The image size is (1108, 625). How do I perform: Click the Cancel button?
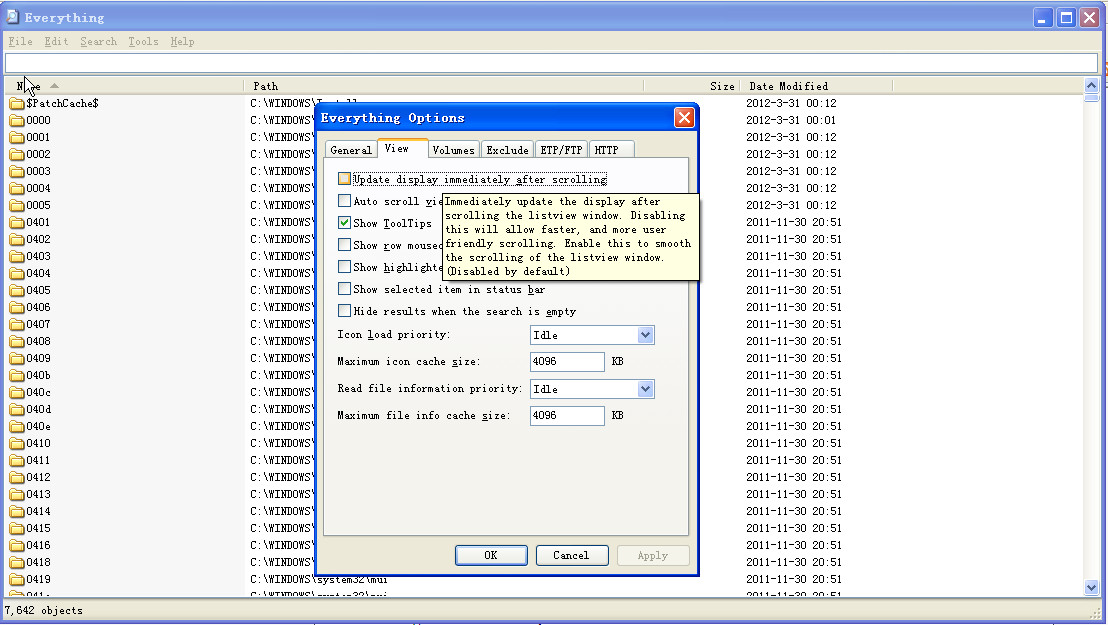572,555
